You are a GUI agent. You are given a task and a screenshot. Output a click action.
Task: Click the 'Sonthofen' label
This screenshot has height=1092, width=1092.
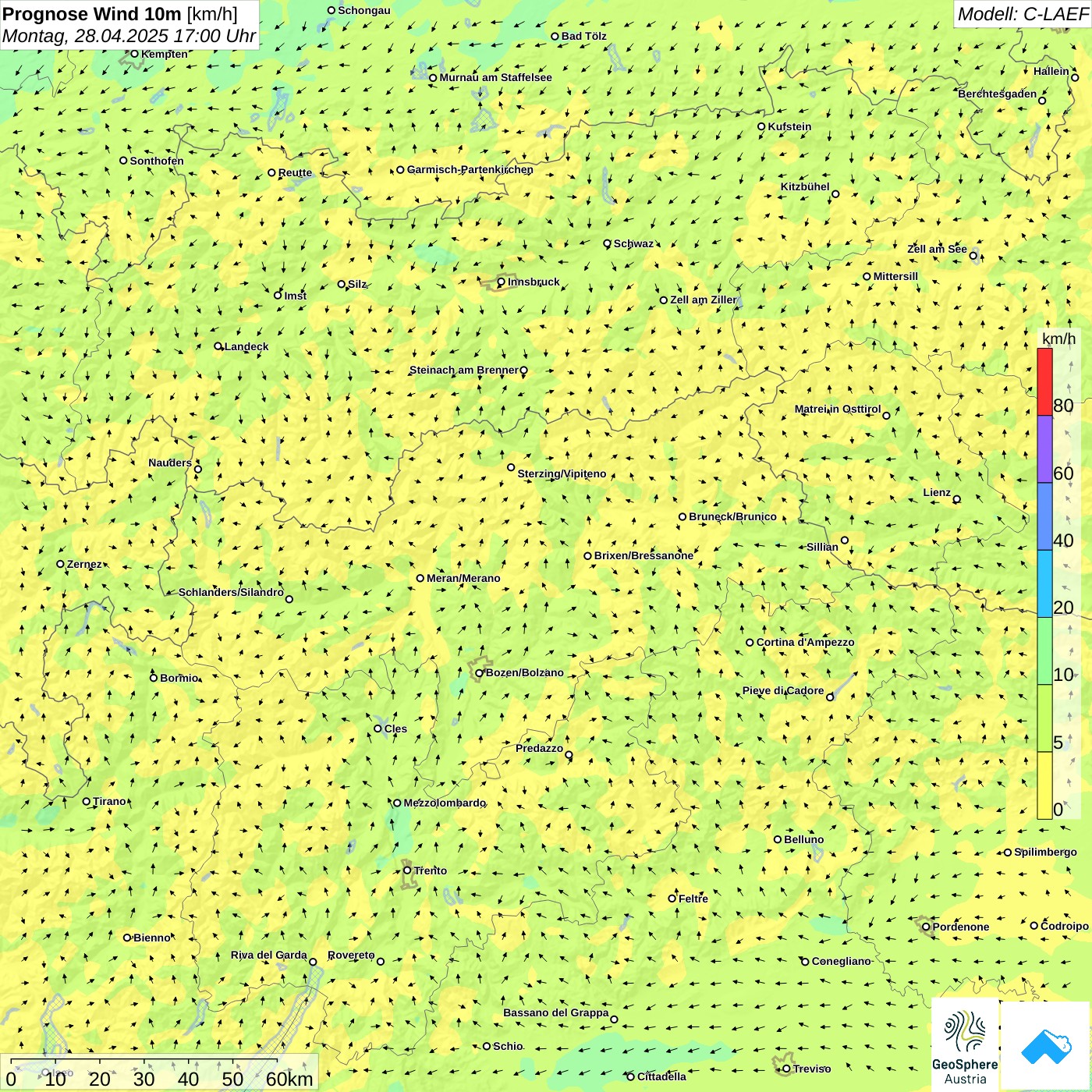[157, 161]
